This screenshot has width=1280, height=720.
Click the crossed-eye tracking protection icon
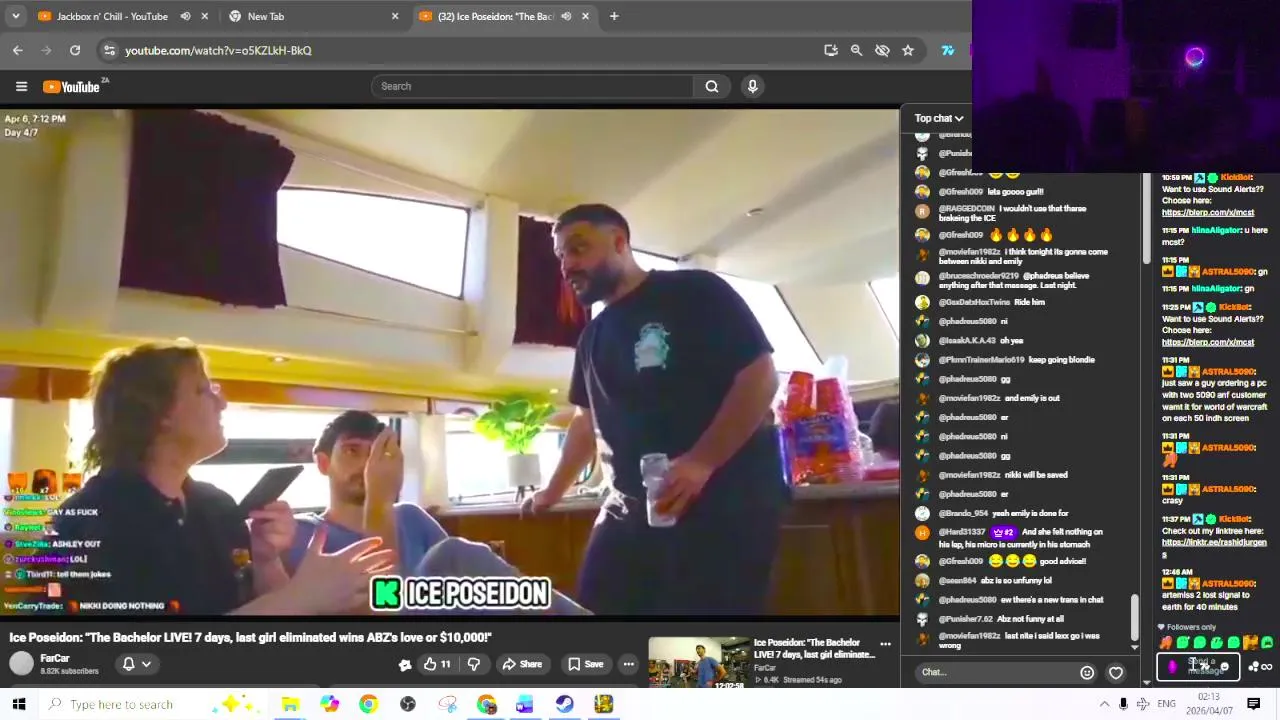pyautogui.click(x=882, y=50)
